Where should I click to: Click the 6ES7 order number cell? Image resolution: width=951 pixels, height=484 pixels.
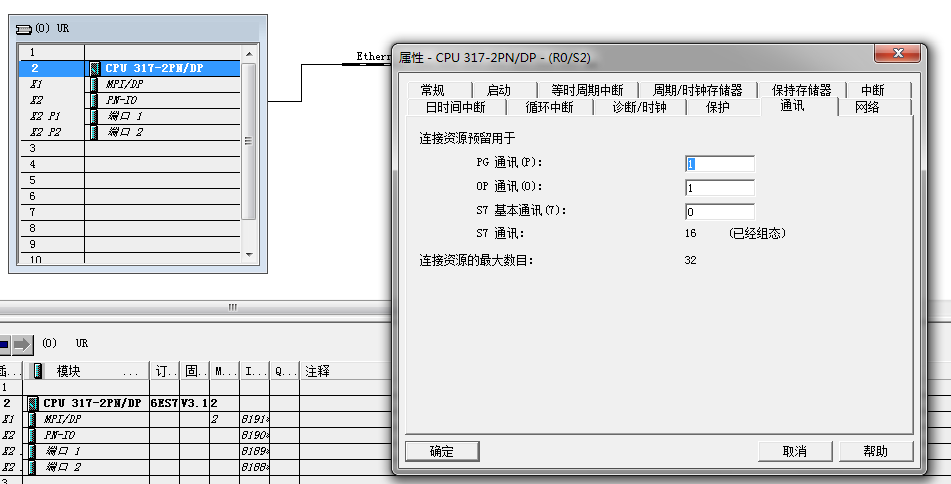pos(164,403)
